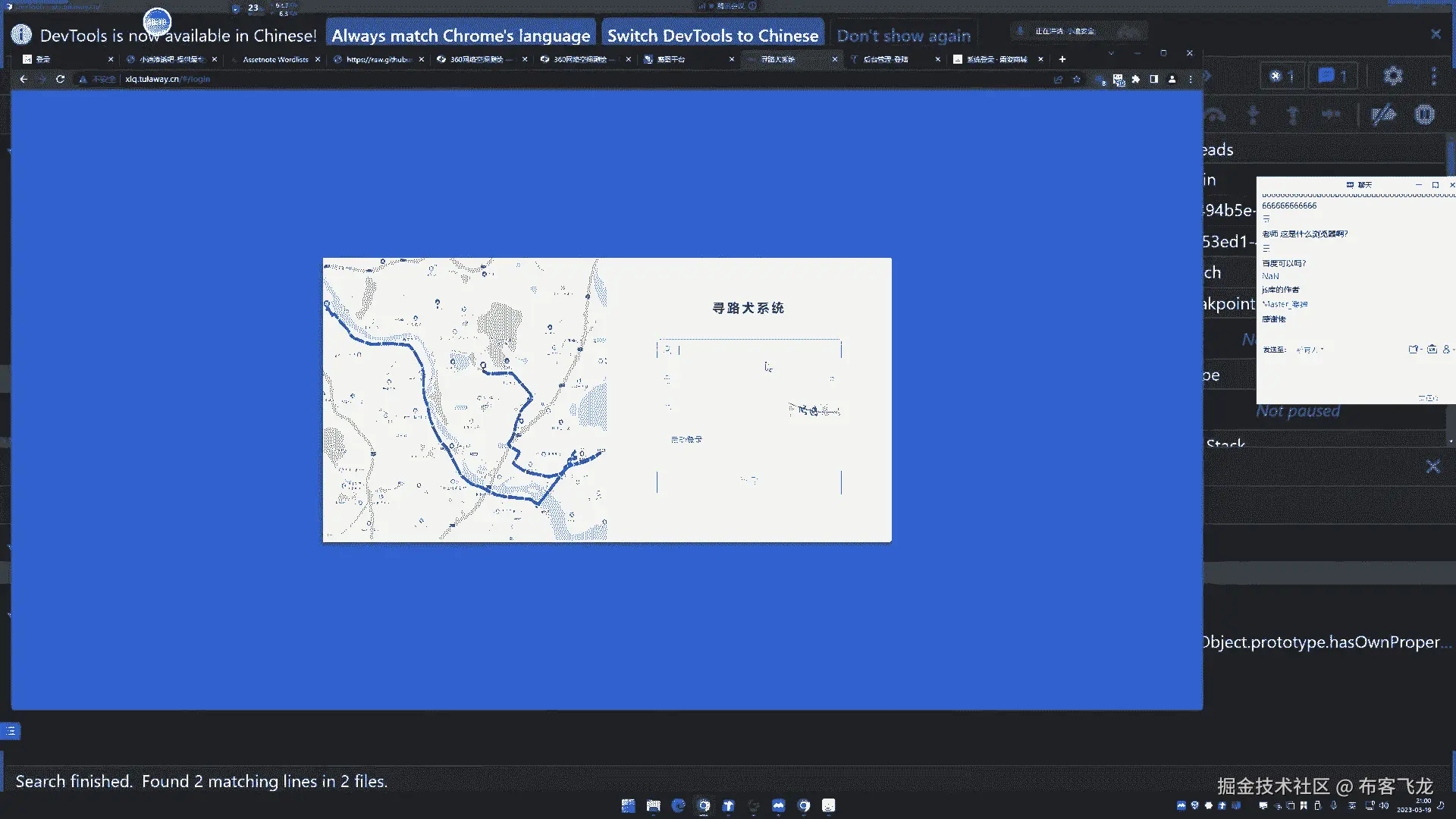Click the captcha image on login form
Image resolution: width=1456 pixels, height=819 pixels.
(814, 410)
